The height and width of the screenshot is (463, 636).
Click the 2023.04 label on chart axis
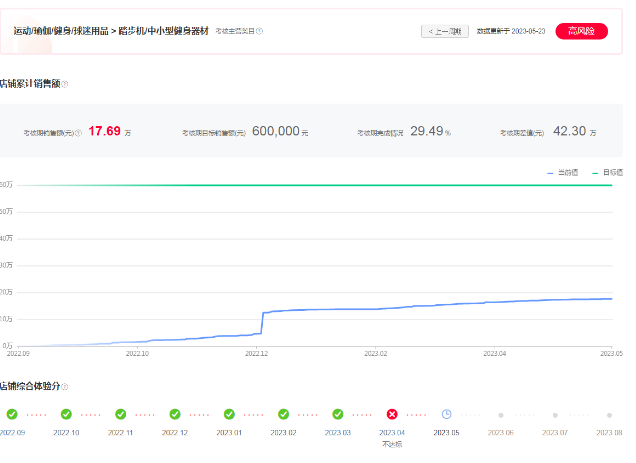494,354
